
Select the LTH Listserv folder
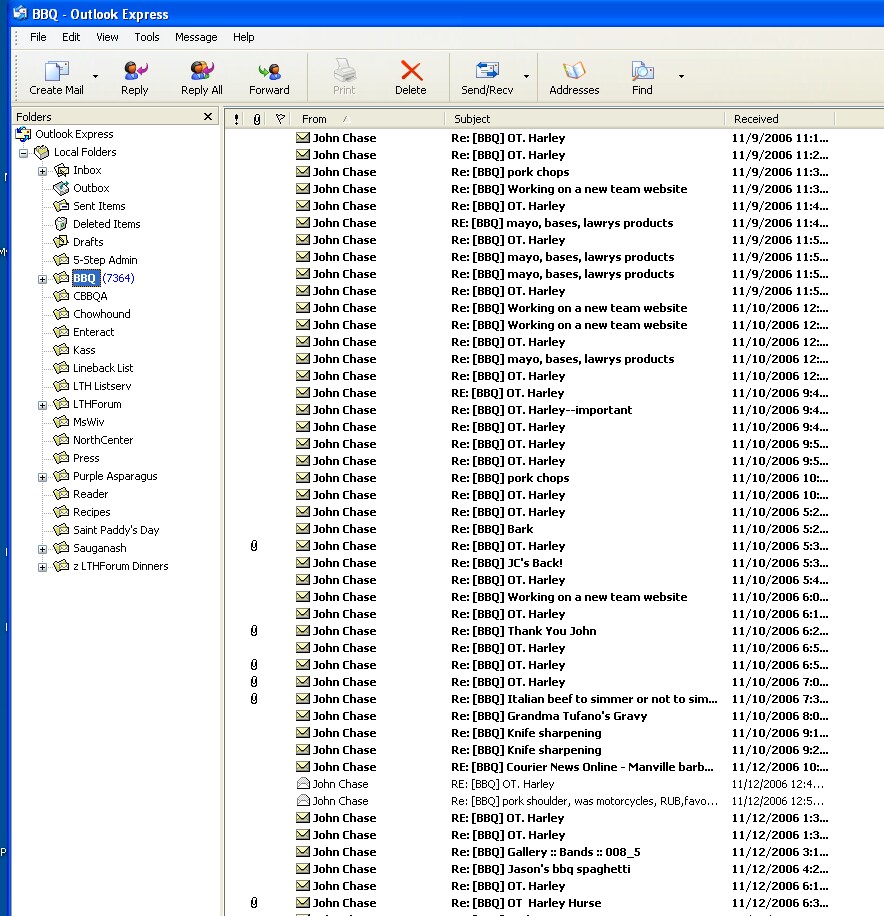(x=102, y=386)
